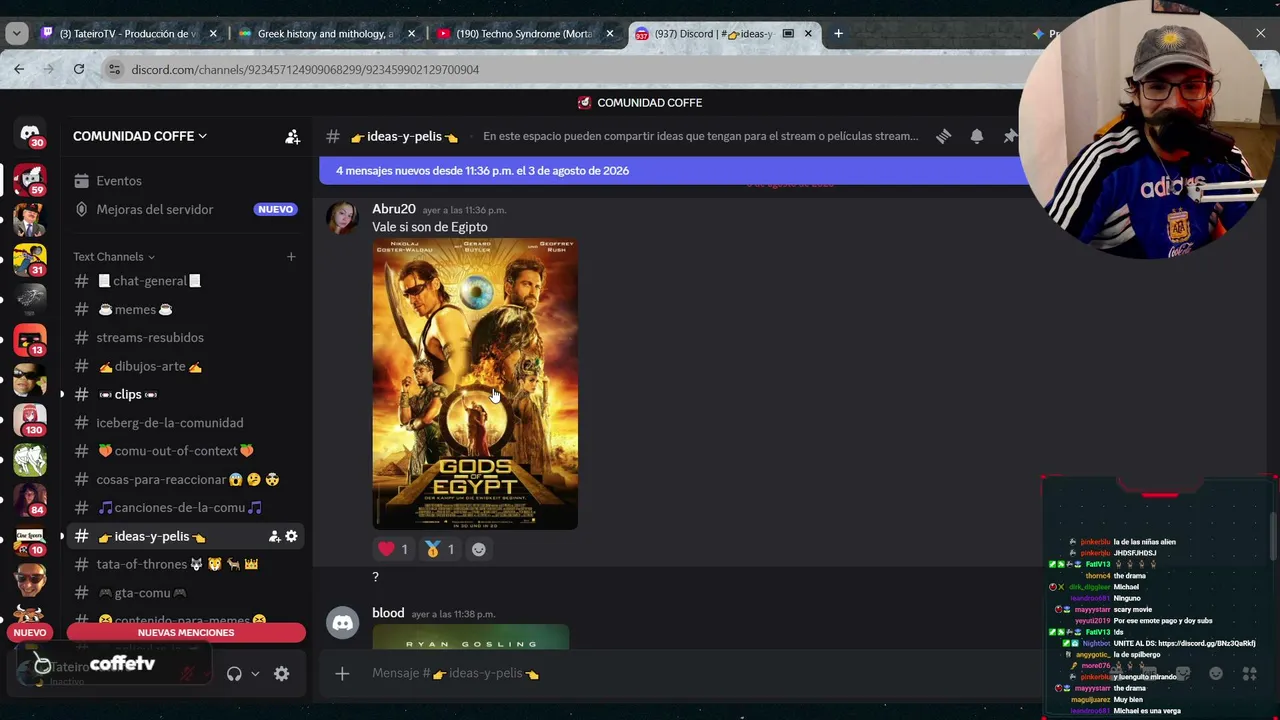Open server icon with 130 badge
This screenshot has width=1280, height=720.
click(x=30, y=418)
